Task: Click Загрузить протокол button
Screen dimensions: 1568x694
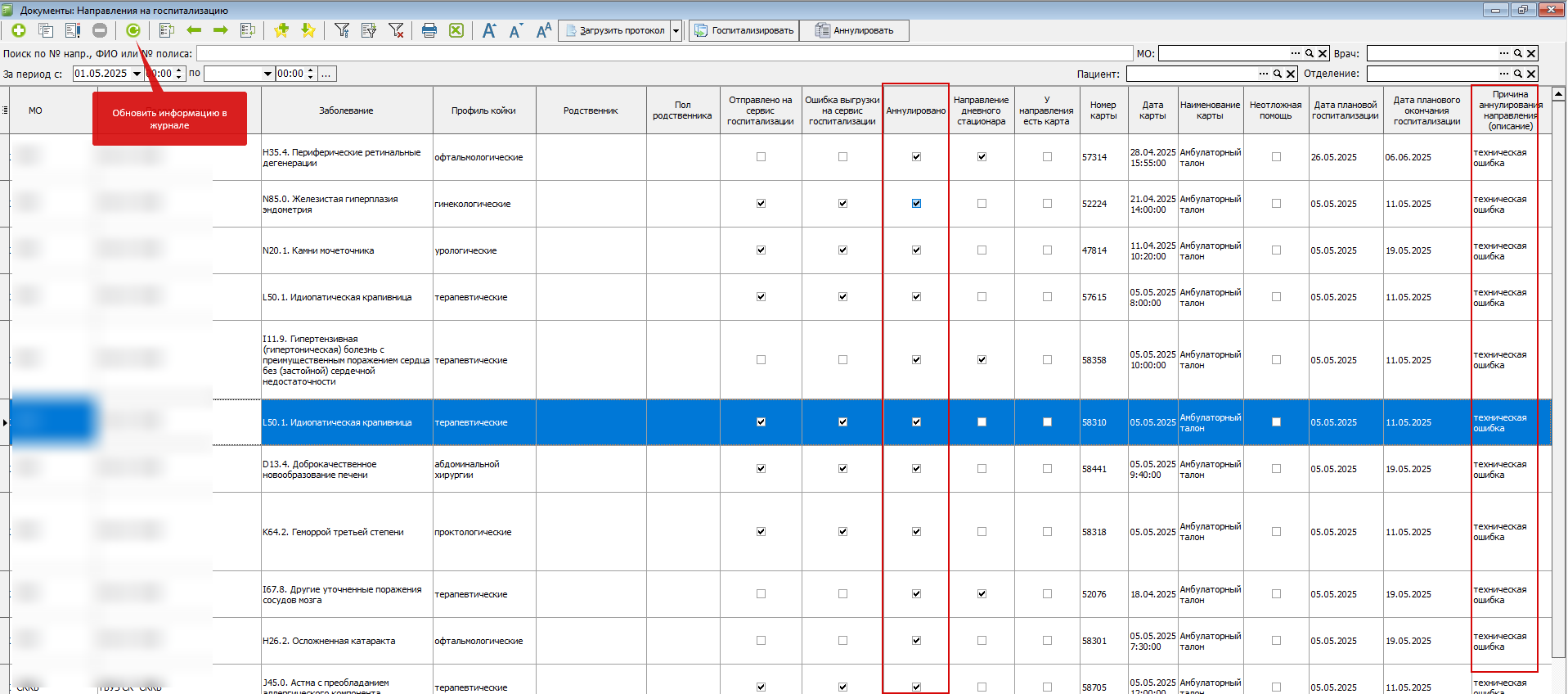Action: coord(614,30)
